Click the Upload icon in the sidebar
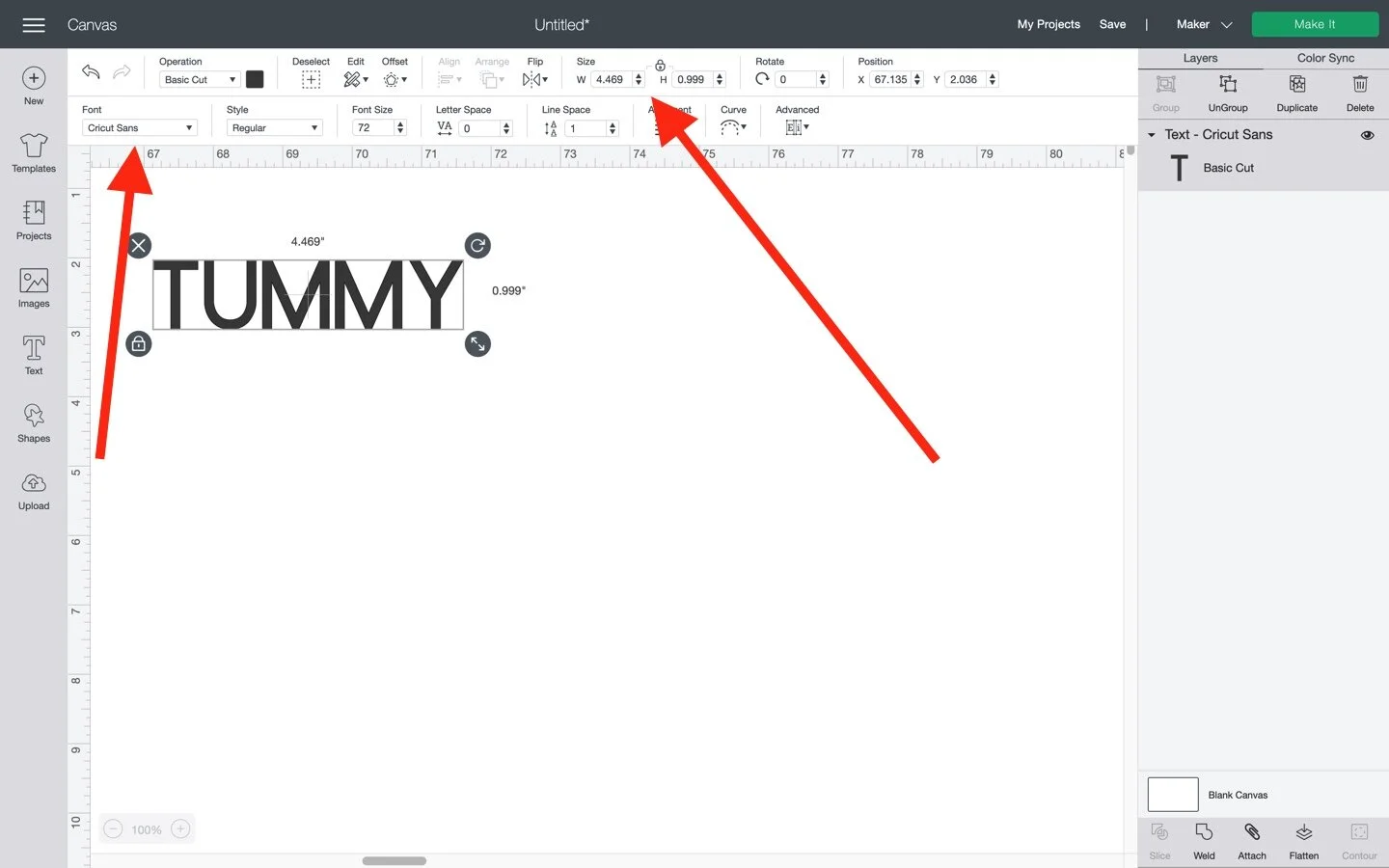Screen dimensions: 1389x868 pos(34,491)
